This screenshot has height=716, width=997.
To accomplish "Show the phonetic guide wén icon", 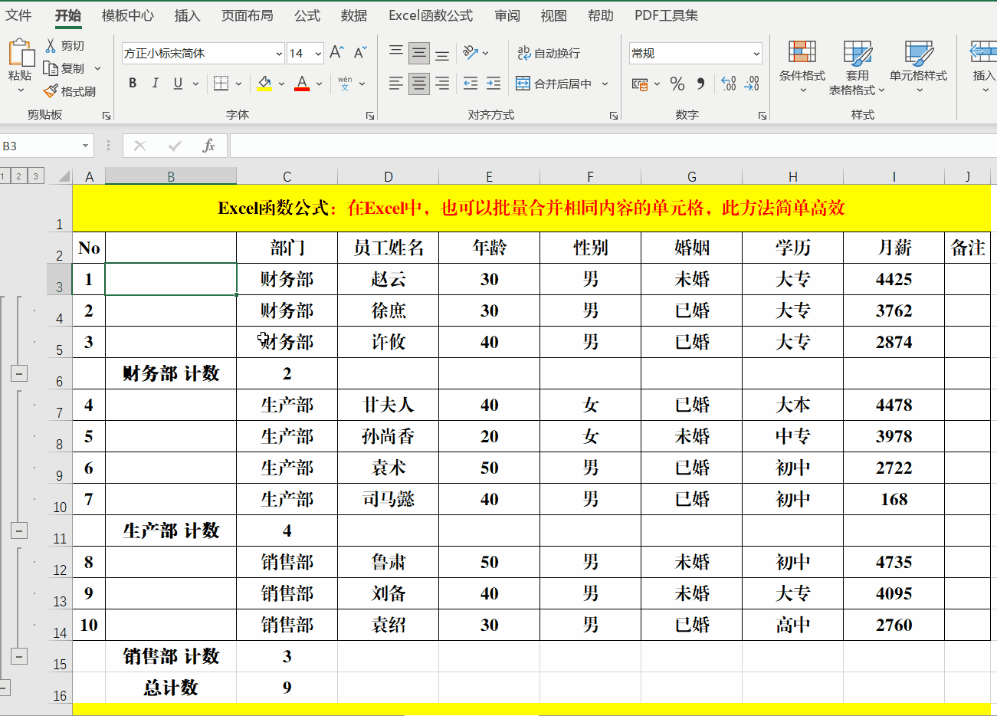I will [x=345, y=83].
